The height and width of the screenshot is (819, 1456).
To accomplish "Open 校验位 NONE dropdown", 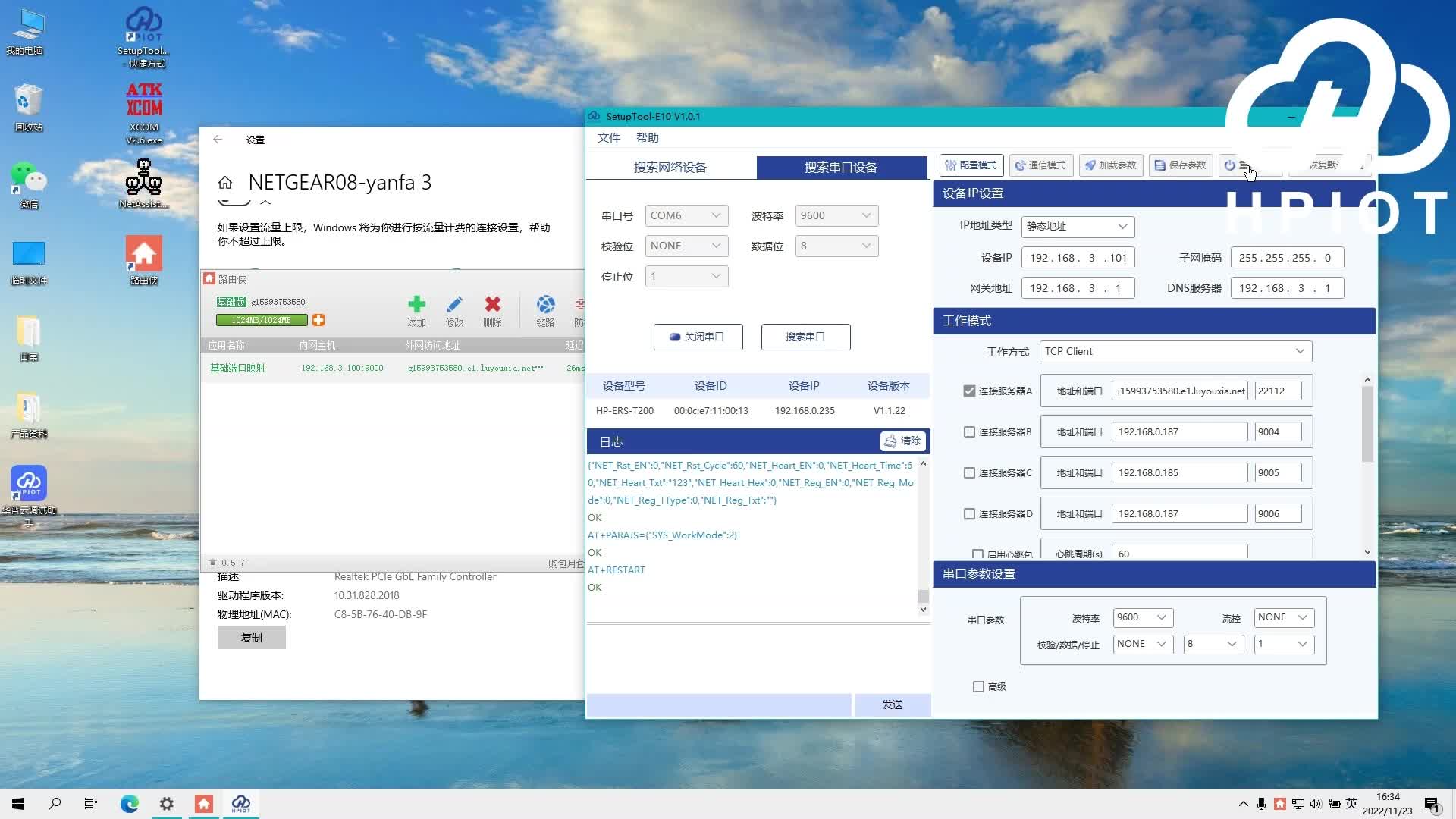I will (686, 246).
